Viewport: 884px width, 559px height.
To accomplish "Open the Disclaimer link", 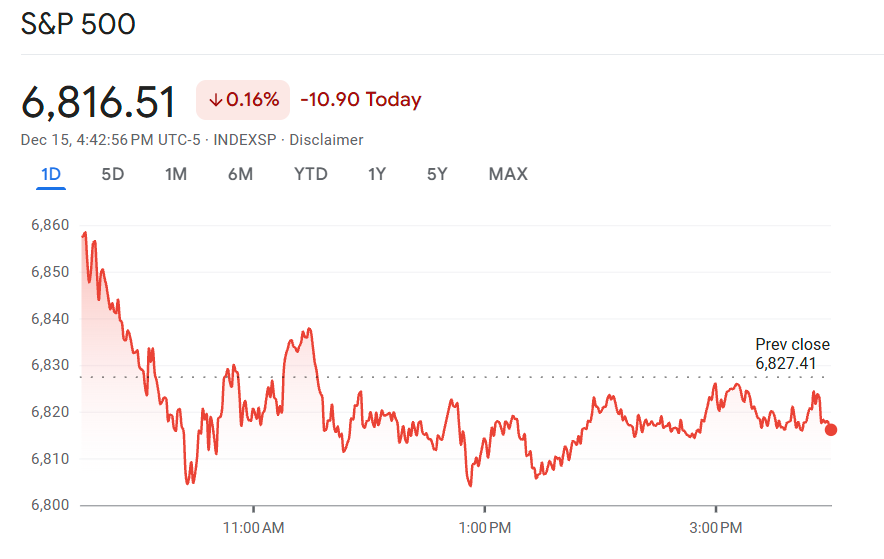I will tap(326, 140).
